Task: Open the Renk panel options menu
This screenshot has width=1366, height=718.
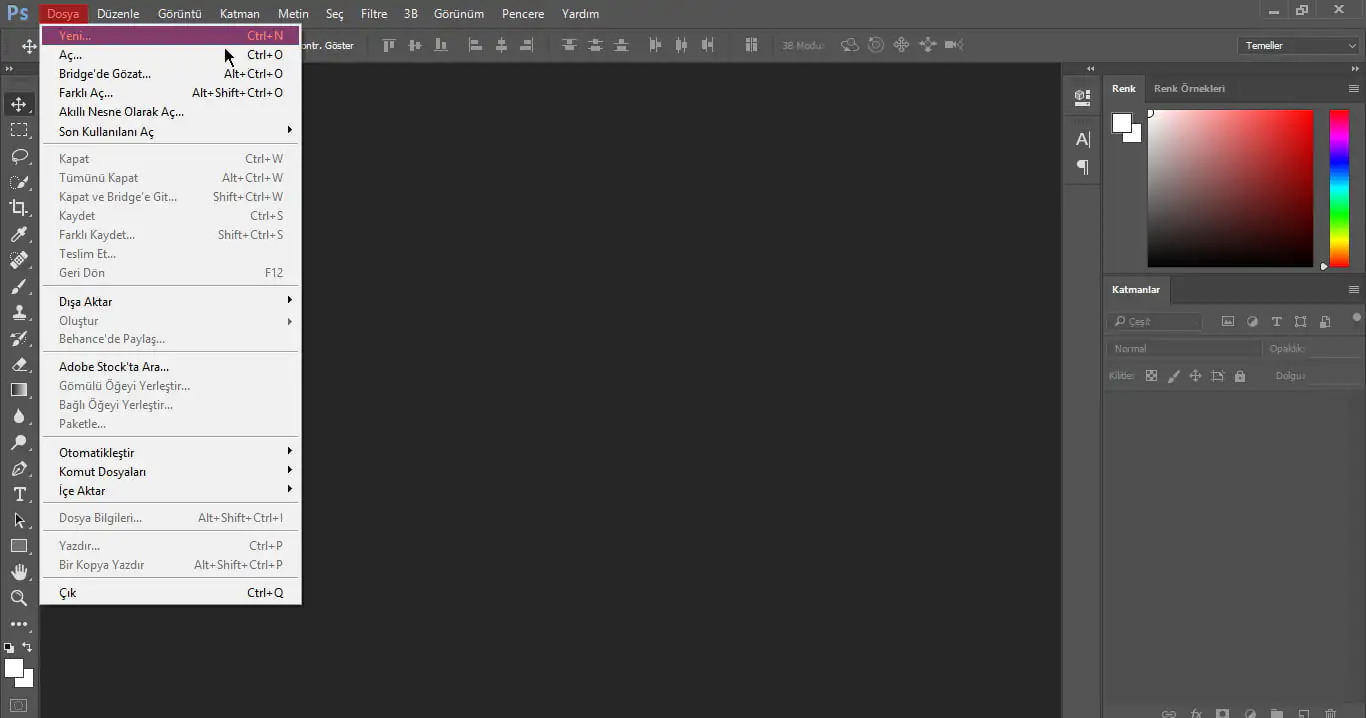Action: (x=1354, y=88)
